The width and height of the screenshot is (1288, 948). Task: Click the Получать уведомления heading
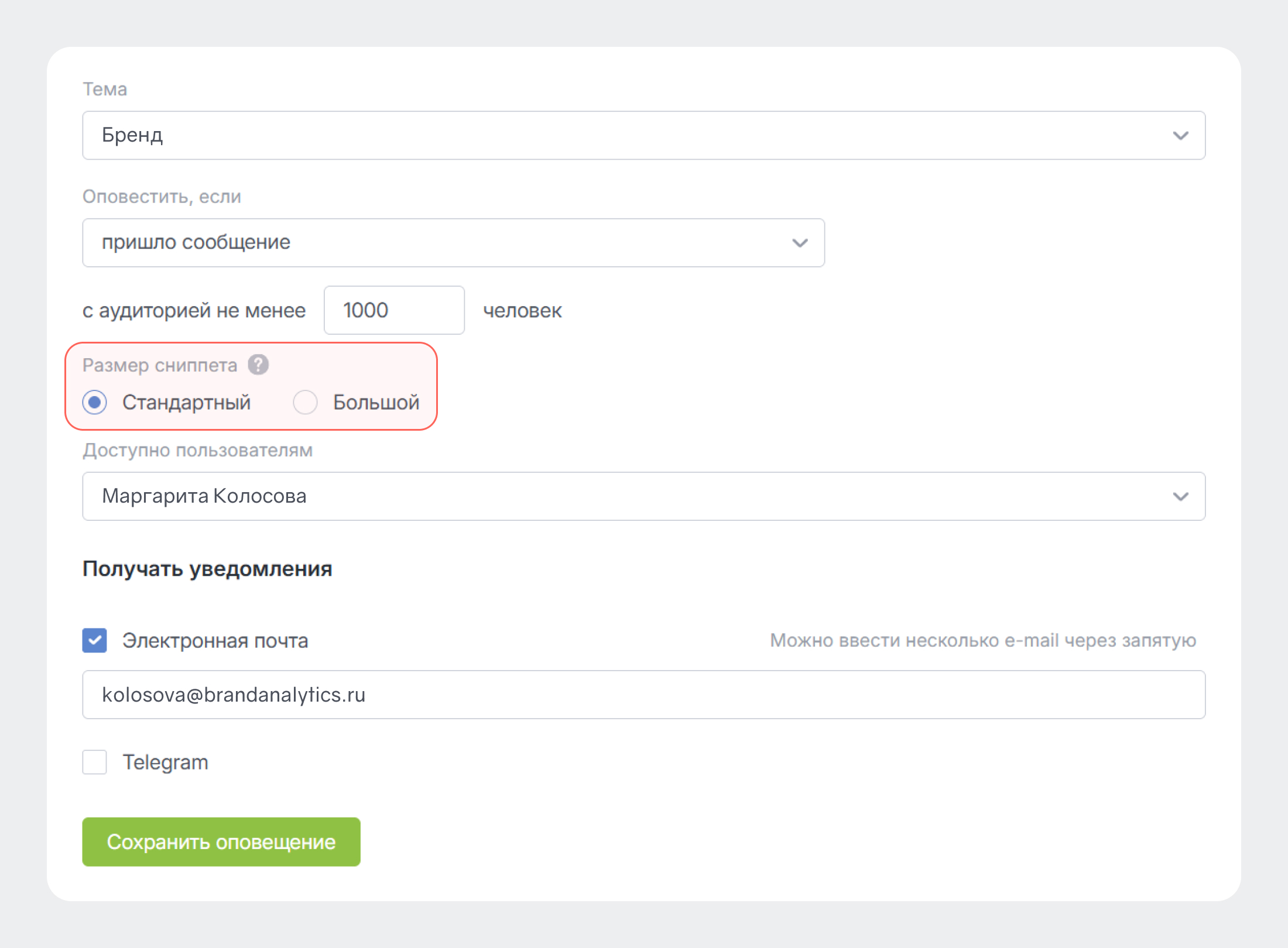click(x=207, y=569)
